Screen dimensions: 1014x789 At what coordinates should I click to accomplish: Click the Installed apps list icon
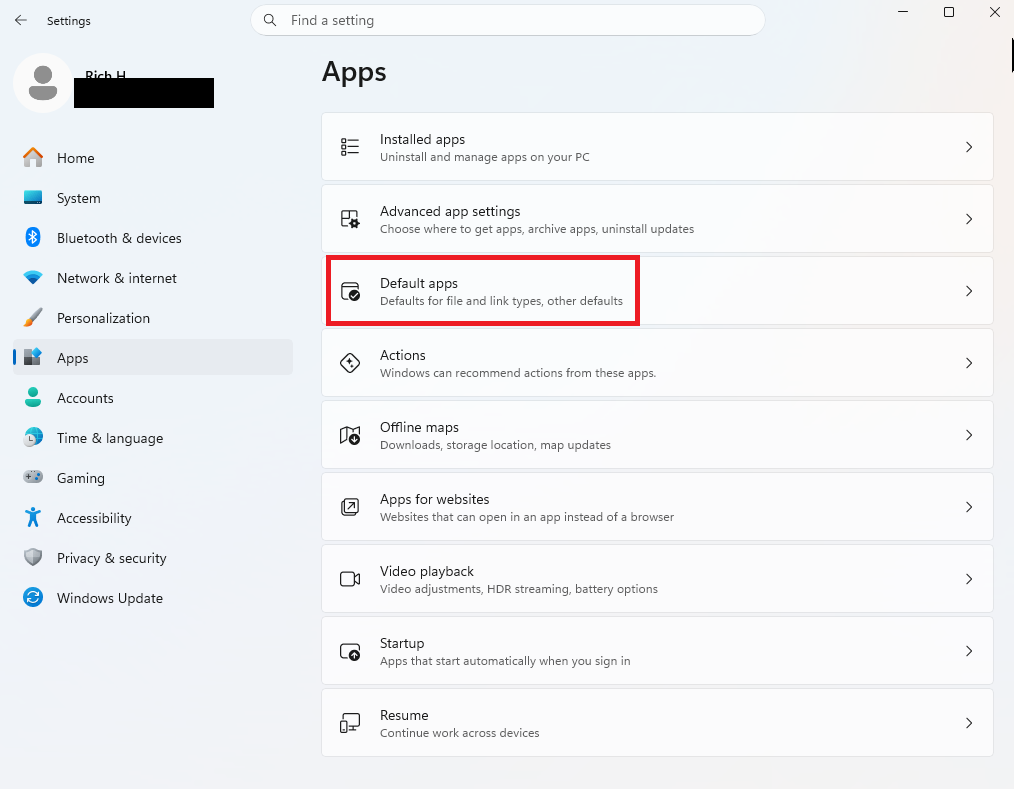pyautogui.click(x=350, y=147)
